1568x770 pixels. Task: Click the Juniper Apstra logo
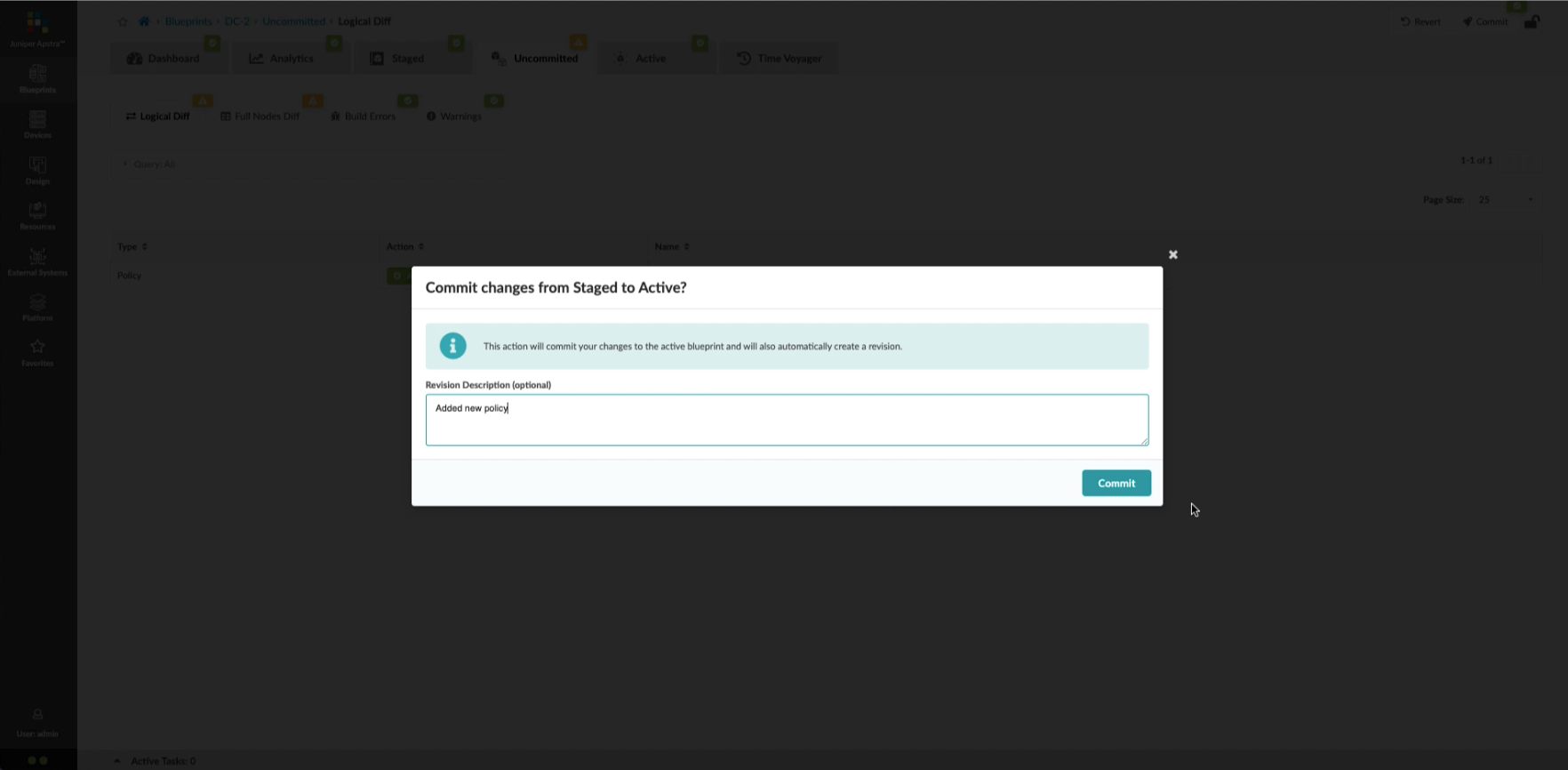tap(37, 28)
